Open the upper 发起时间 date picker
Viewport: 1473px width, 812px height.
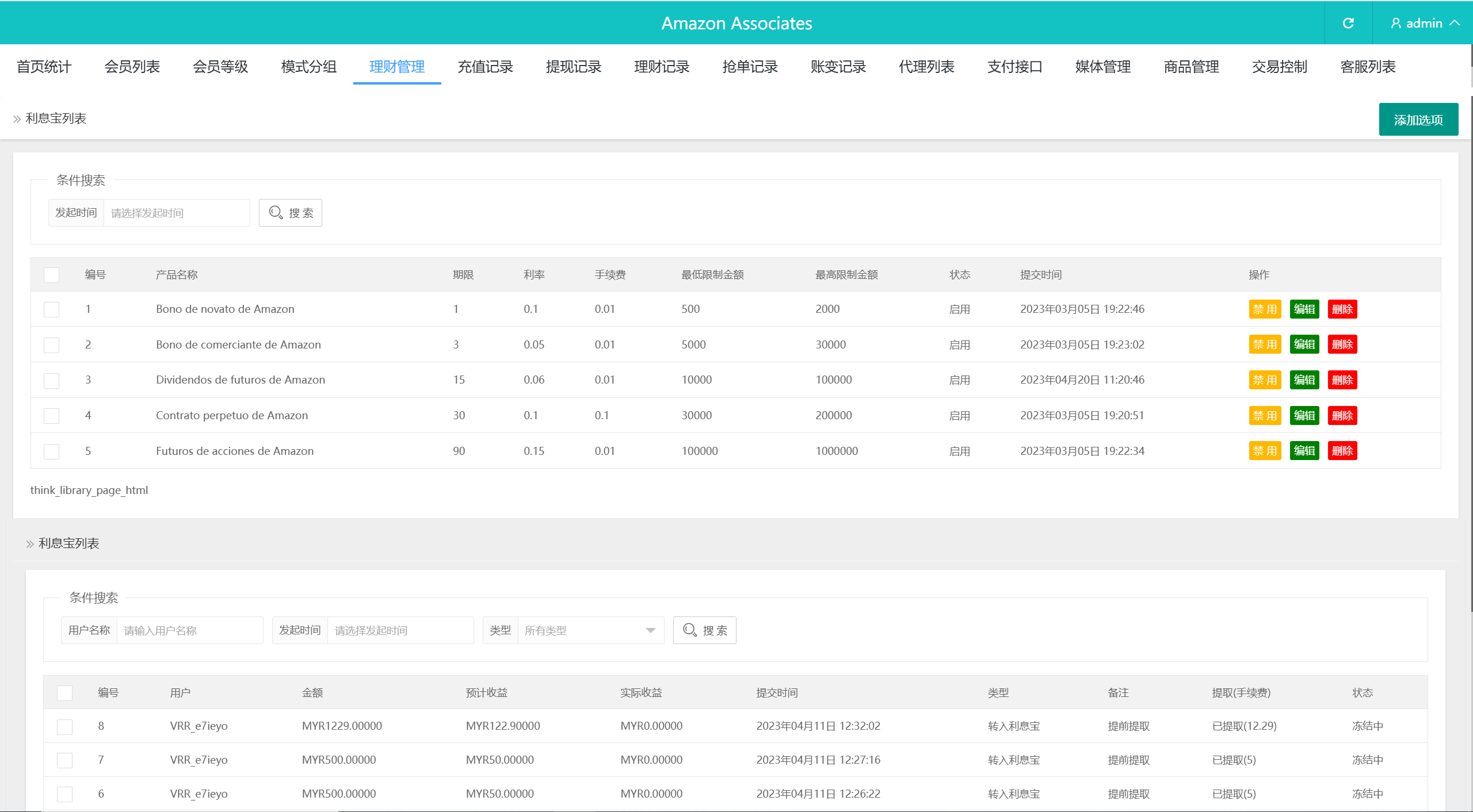pyautogui.click(x=176, y=213)
